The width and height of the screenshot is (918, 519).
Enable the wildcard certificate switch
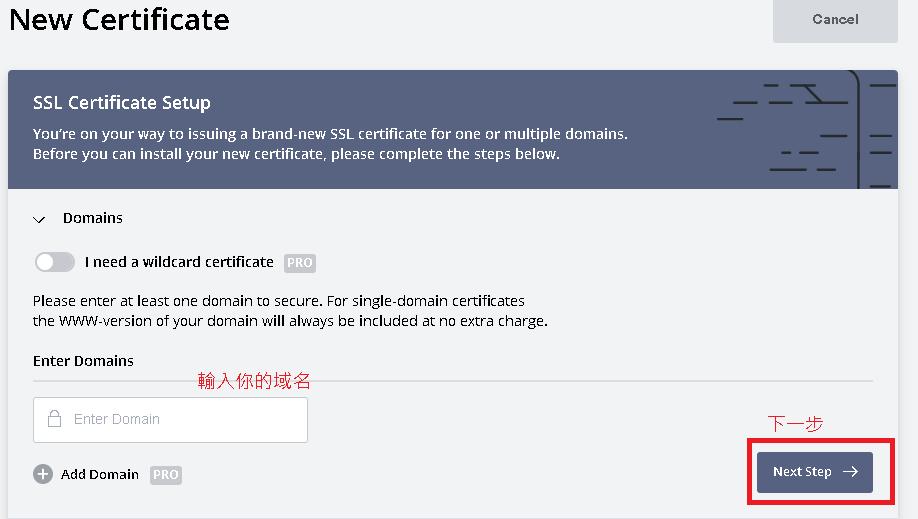pyautogui.click(x=55, y=262)
